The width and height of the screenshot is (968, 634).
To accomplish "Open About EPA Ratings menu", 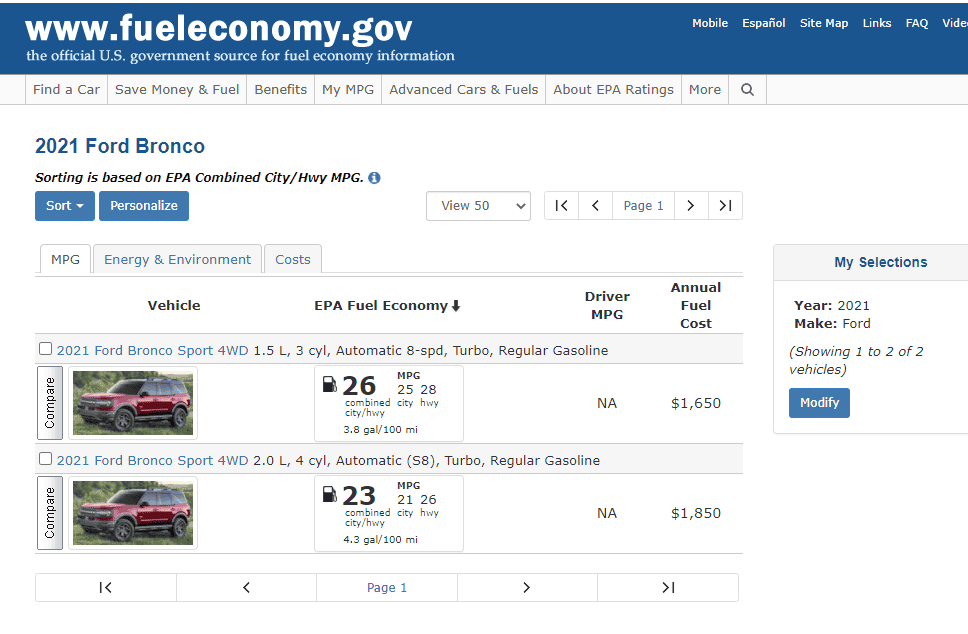I will [614, 90].
